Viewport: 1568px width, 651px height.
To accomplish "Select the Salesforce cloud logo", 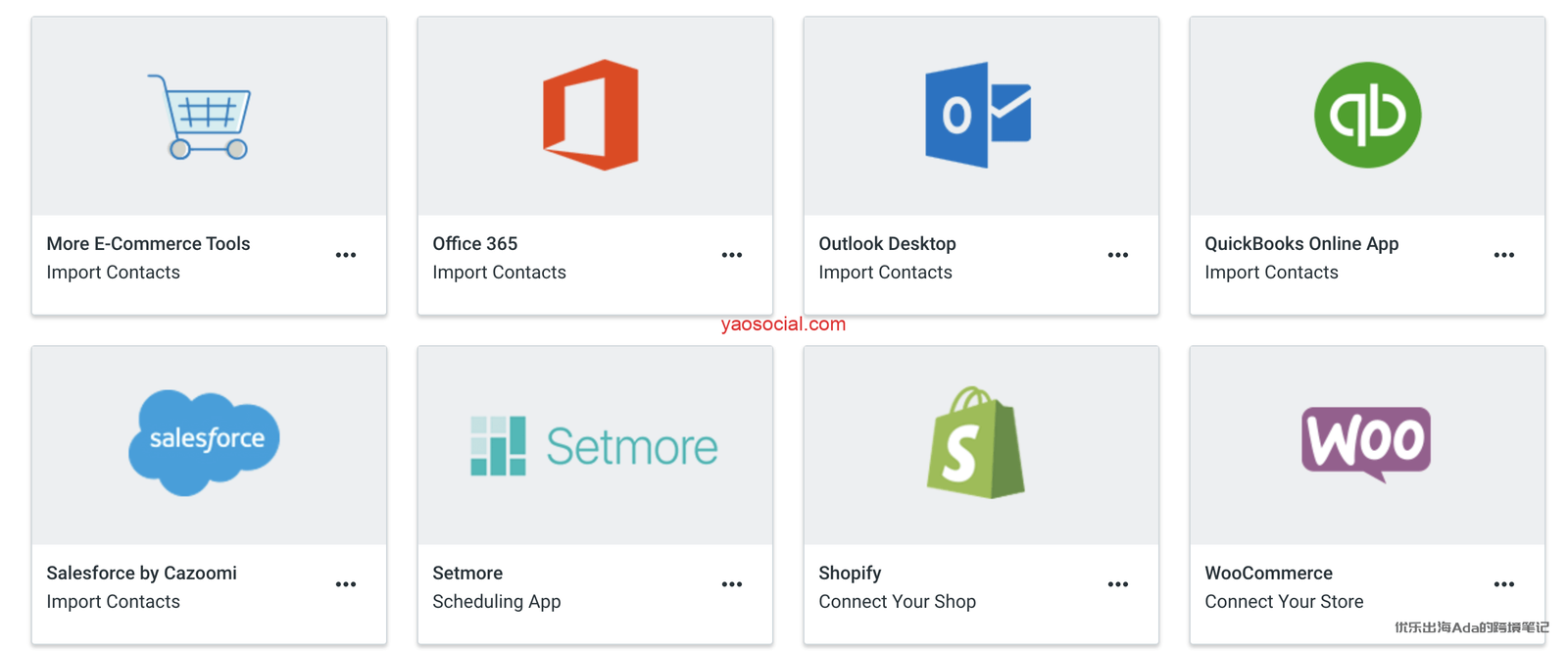I will (204, 442).
